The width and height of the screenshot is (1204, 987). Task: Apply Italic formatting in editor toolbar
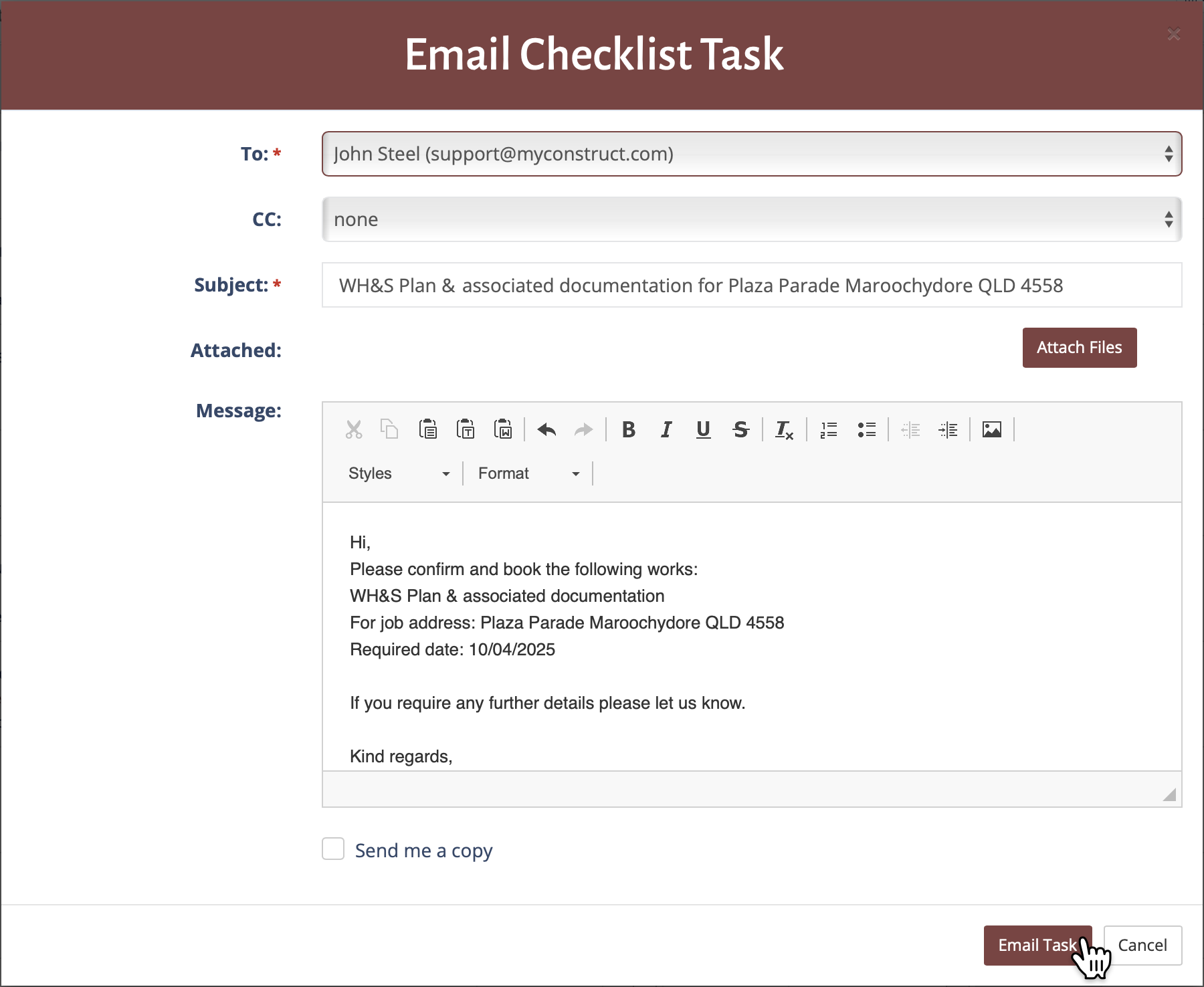point(666,429)
